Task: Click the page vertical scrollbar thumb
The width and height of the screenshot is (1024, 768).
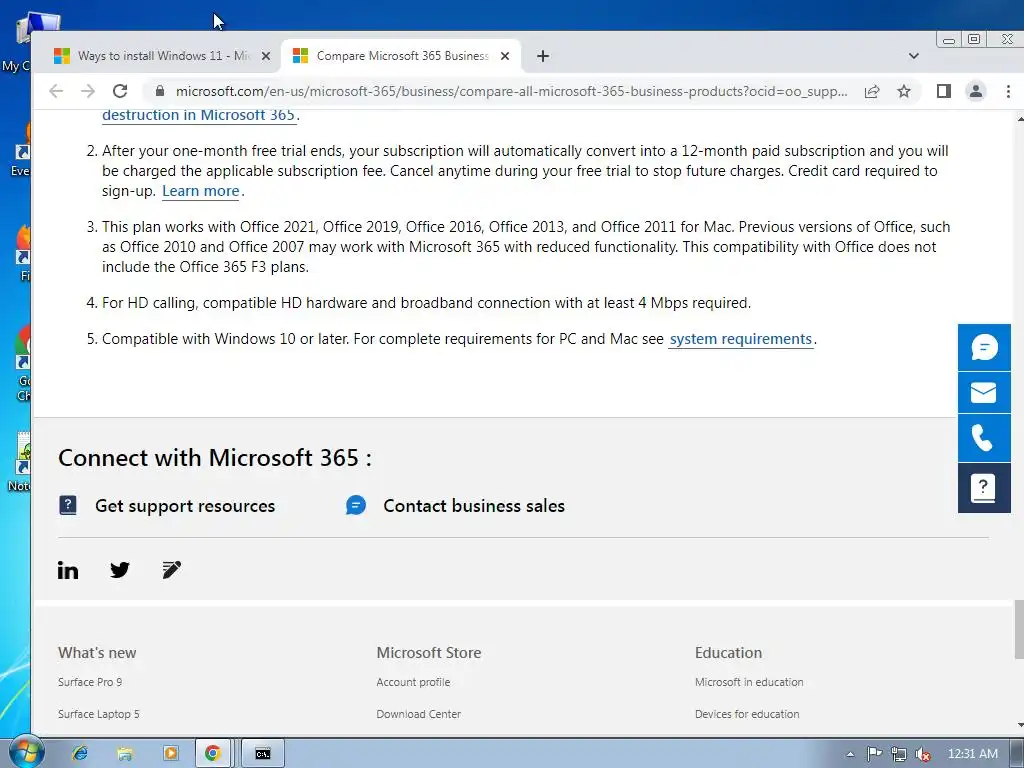Action: pyautogui.click(x=1019, y=630)
